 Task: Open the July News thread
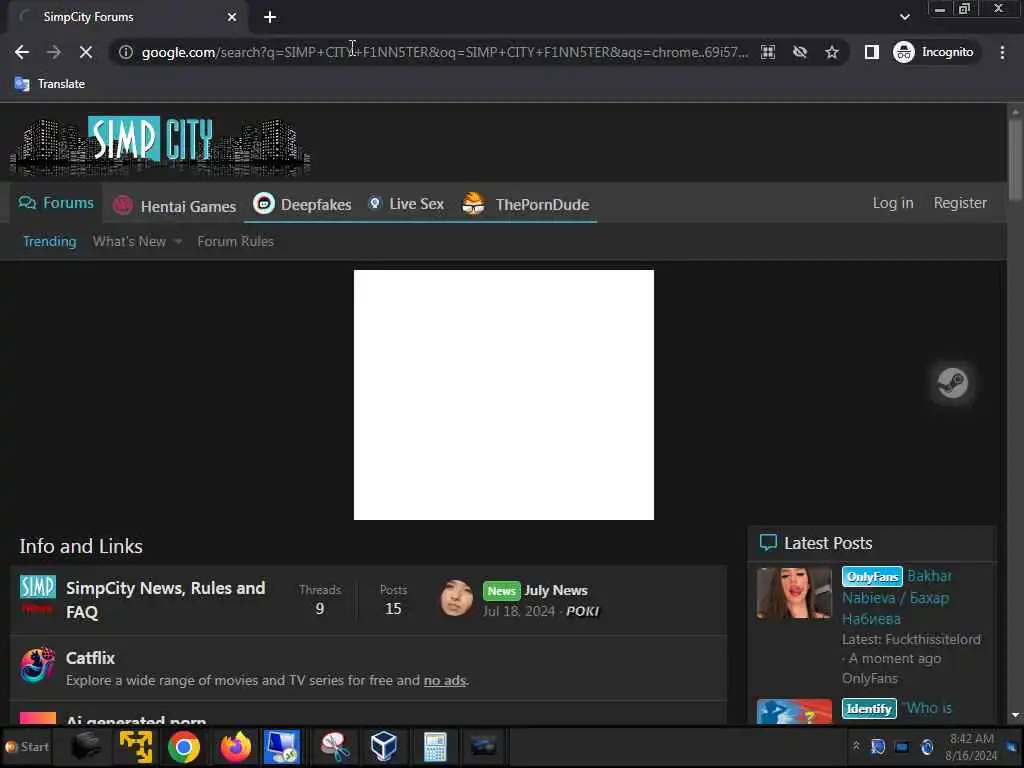tap(556, 590)
